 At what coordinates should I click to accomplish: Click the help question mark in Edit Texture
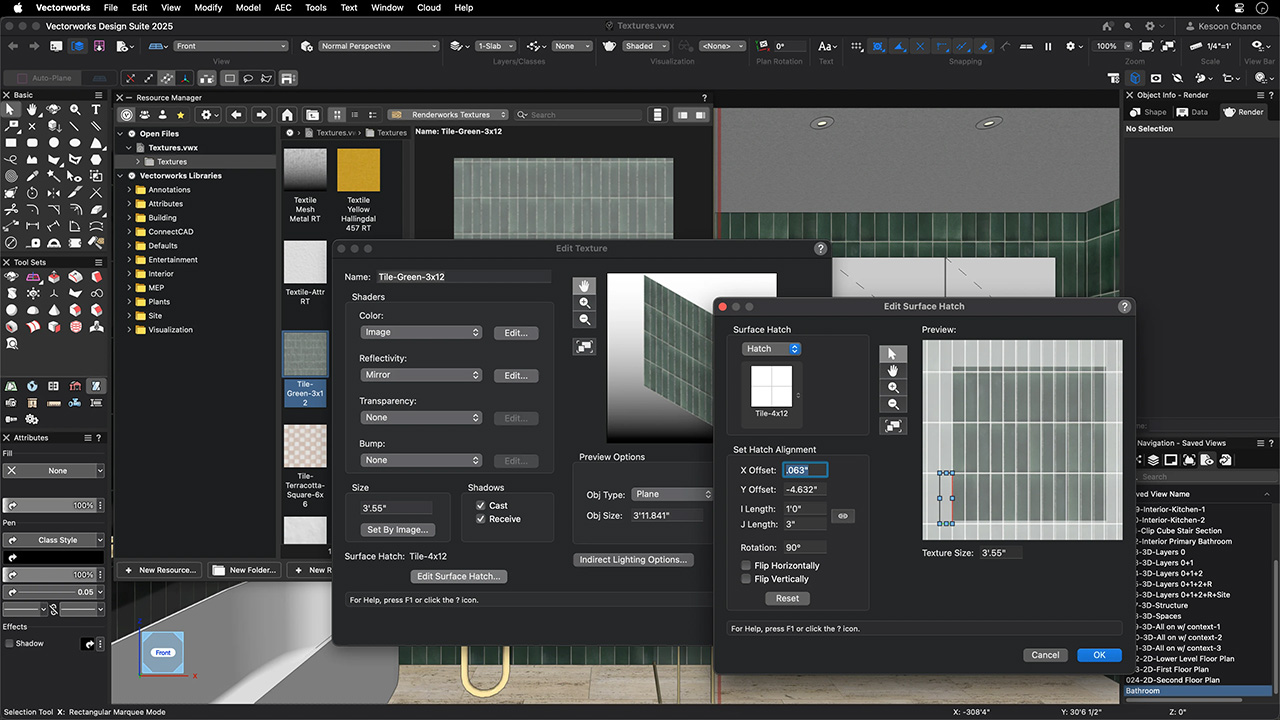click(820, 249)
